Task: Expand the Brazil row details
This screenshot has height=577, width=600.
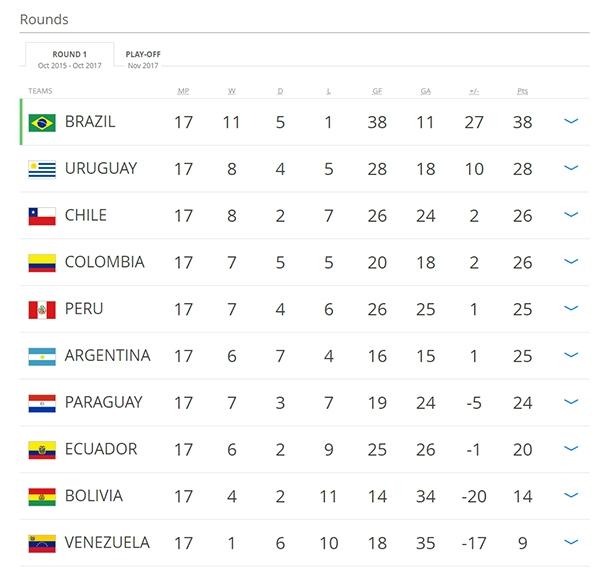Action: click(x=572, y=121)
